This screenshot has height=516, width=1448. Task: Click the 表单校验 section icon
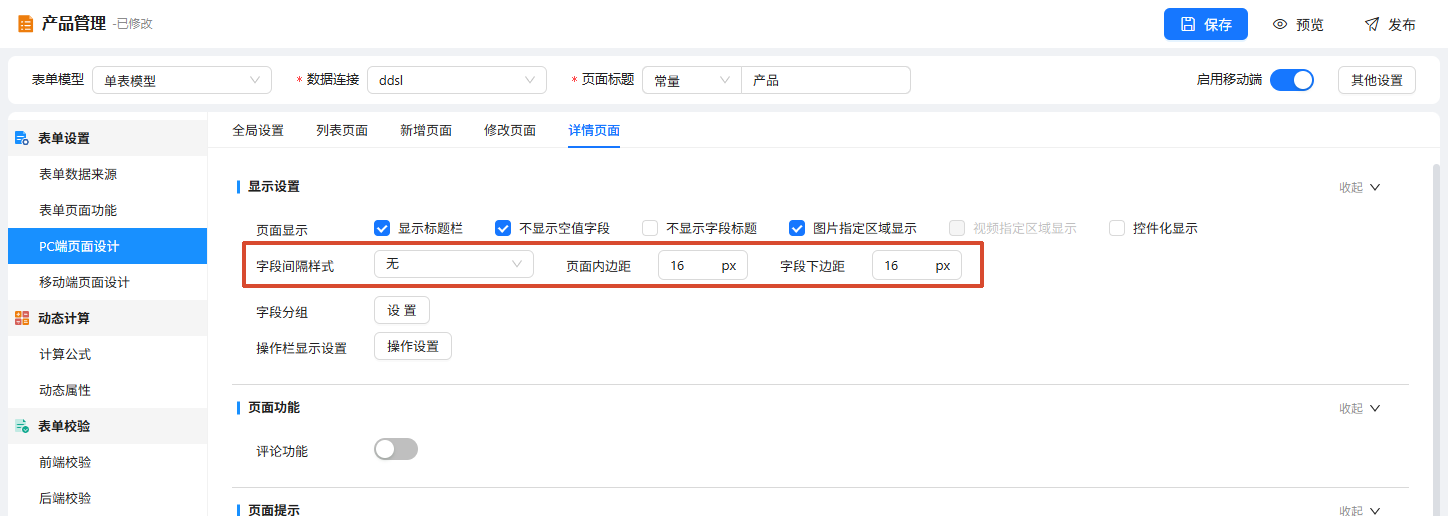(21, 426)
